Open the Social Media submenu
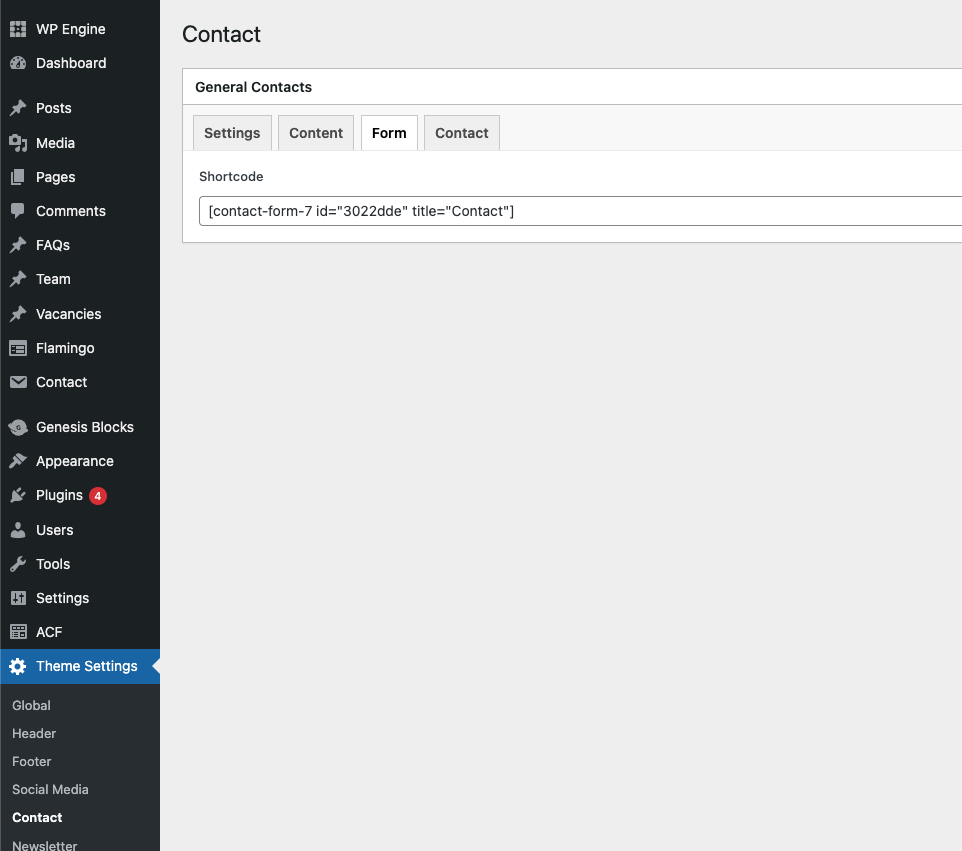Screen dimensions: 962x851 point(50,790)
